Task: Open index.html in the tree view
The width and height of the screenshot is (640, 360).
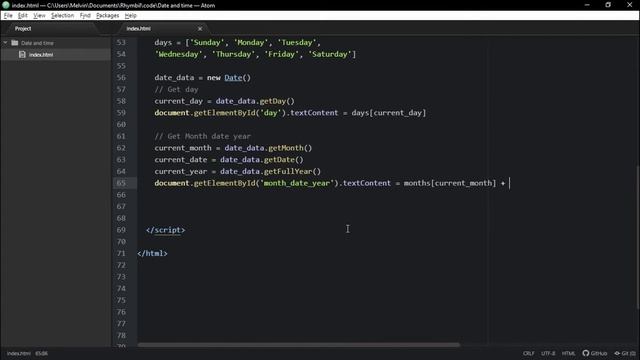Action: pos(41,55)
